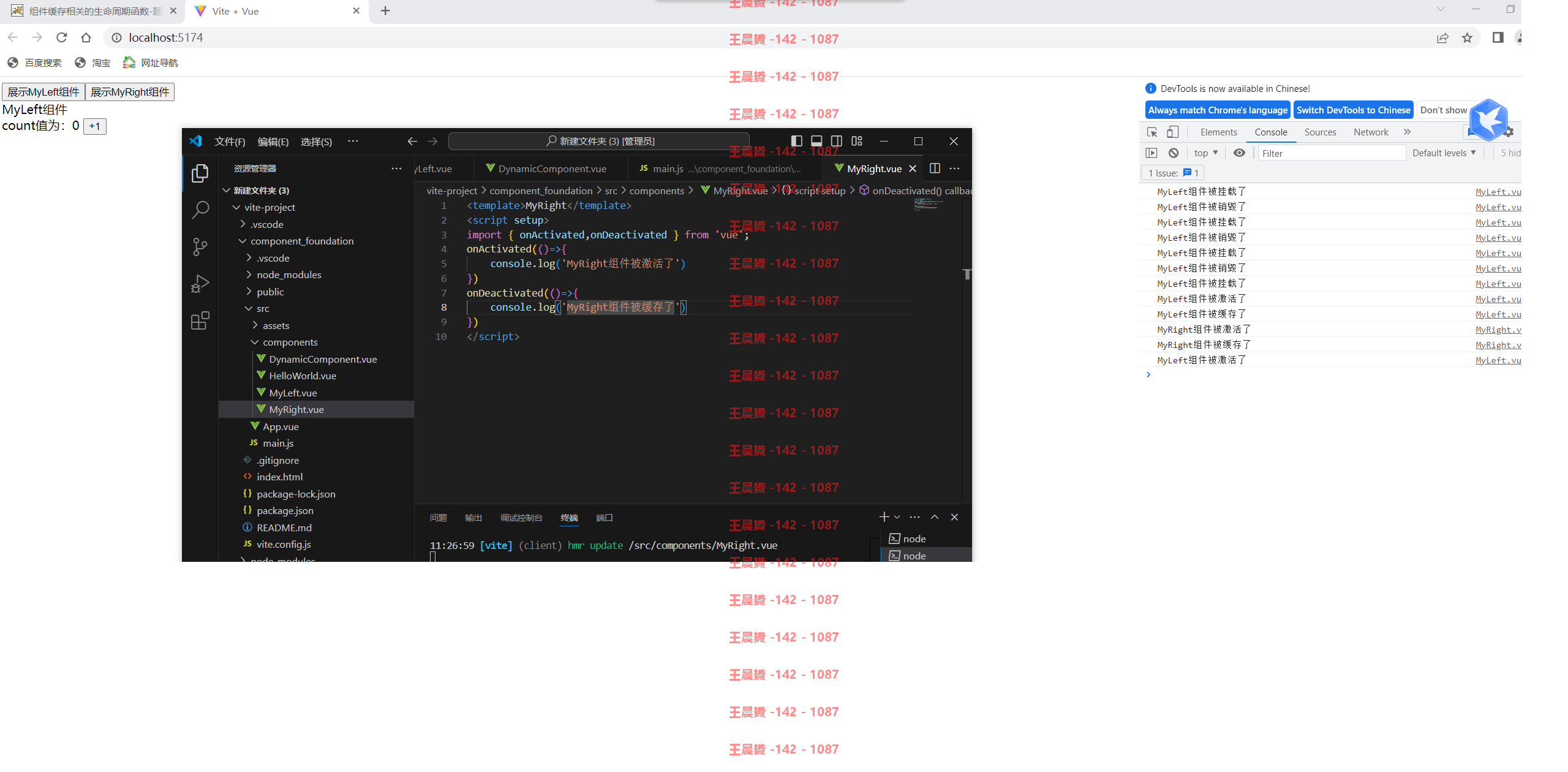Viewport: 1568px width, 772px height.
Task: Open 选择(S) menu in VS Code
Action: point(316,142)
